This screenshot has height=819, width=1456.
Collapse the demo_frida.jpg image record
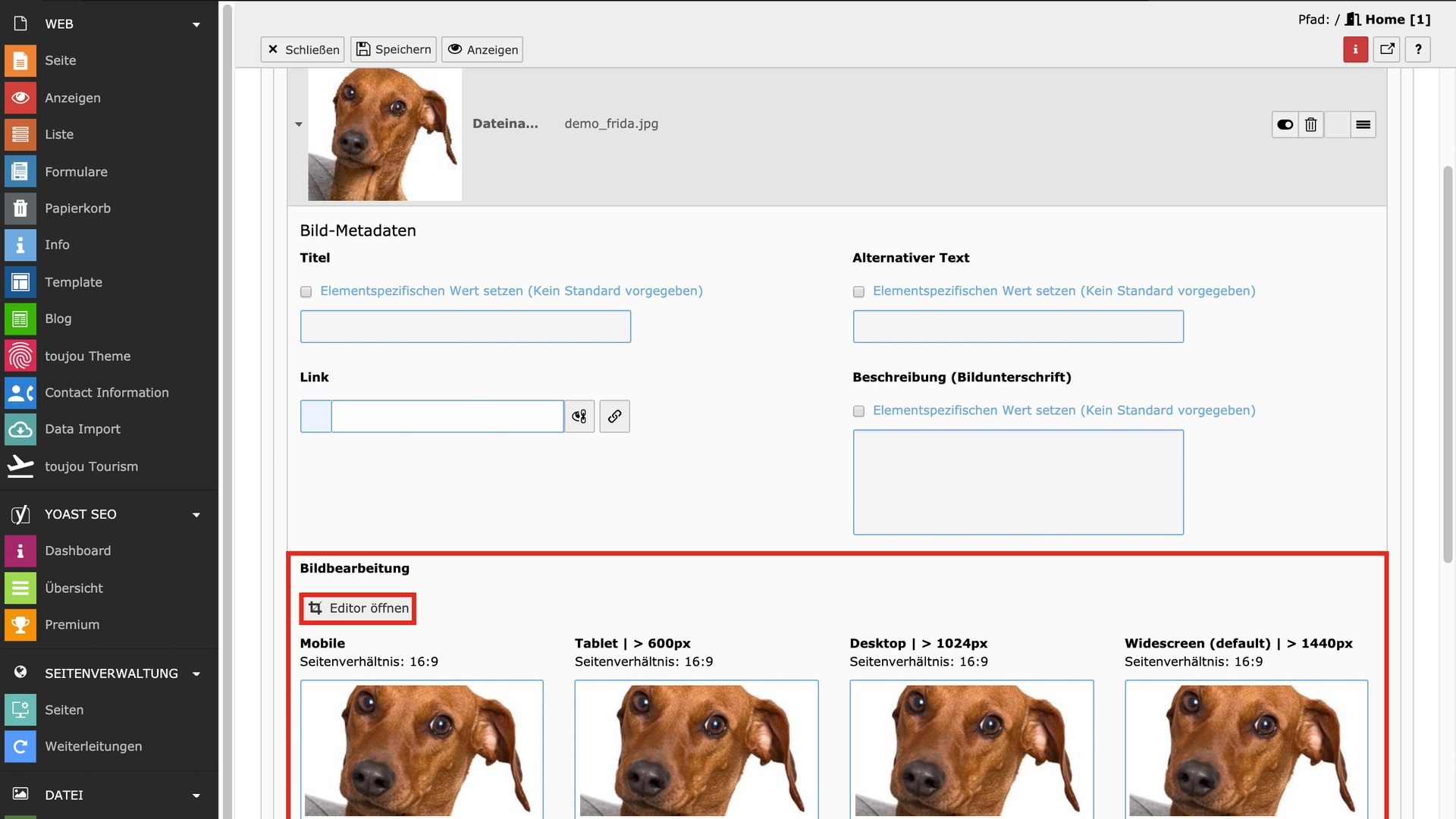(x=299, y=124)
